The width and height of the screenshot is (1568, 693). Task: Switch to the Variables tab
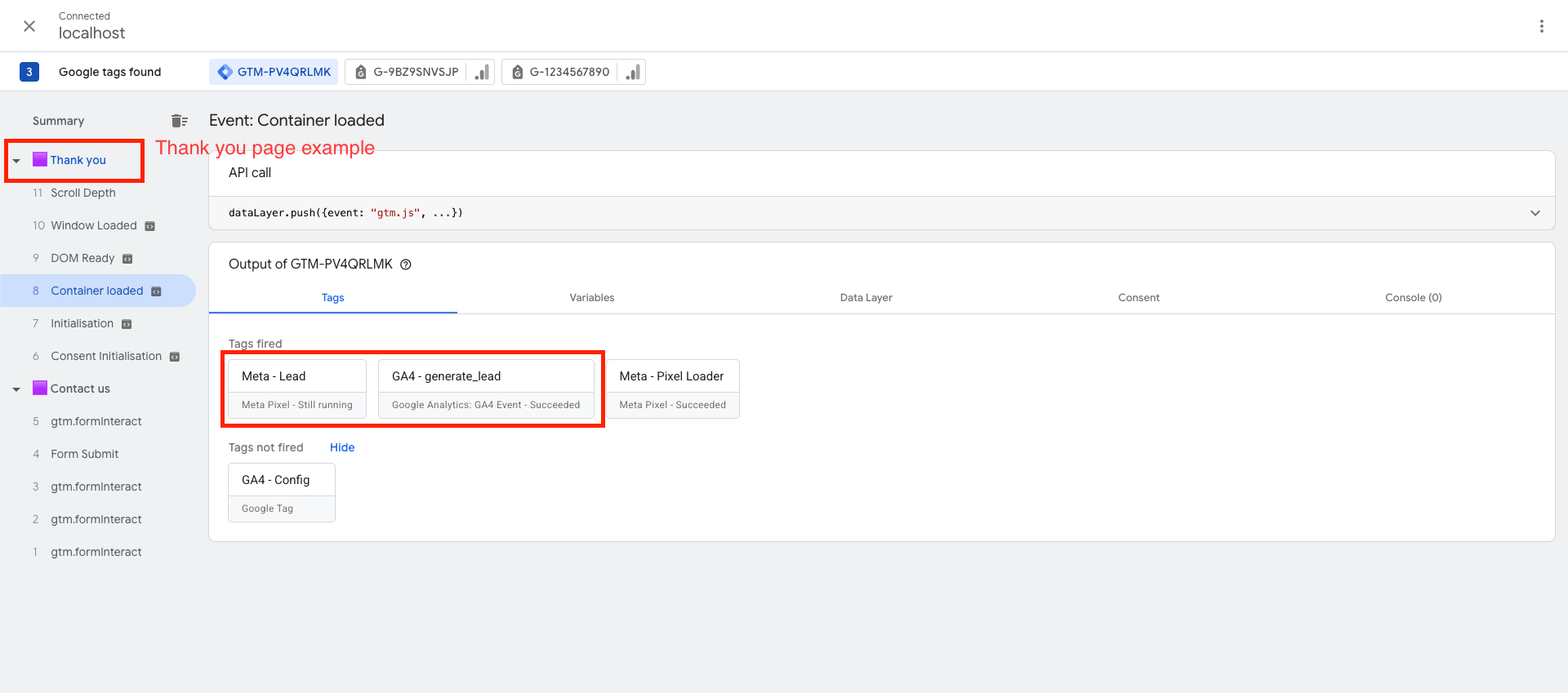pyautogui.click(x=592, y=298)
